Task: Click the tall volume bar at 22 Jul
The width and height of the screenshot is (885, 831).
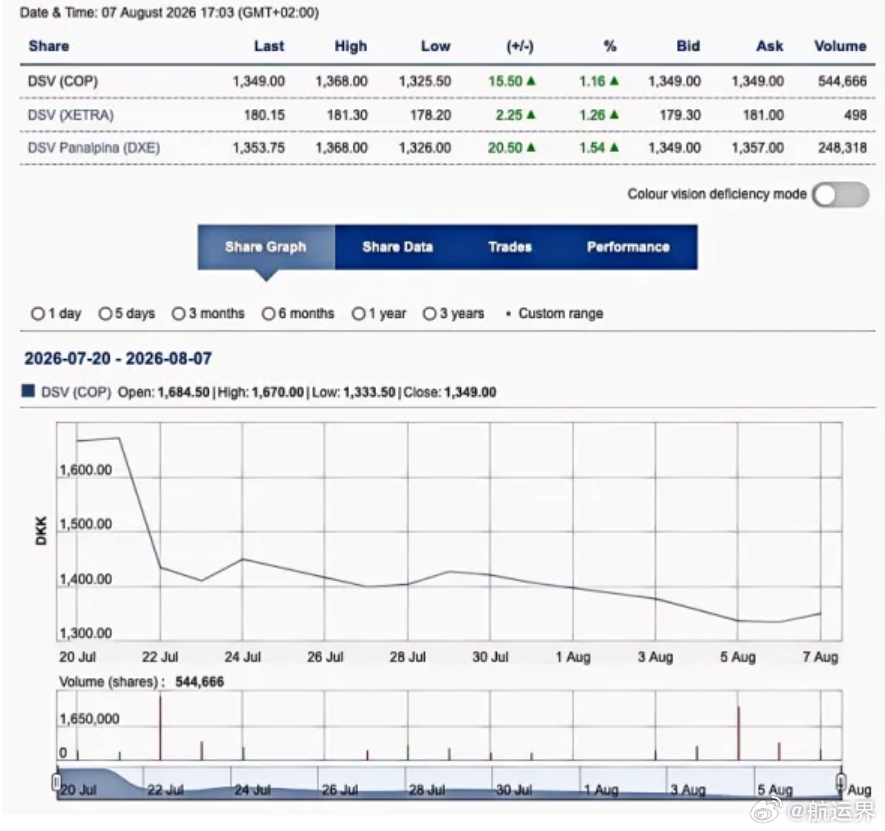Action: 160,727
